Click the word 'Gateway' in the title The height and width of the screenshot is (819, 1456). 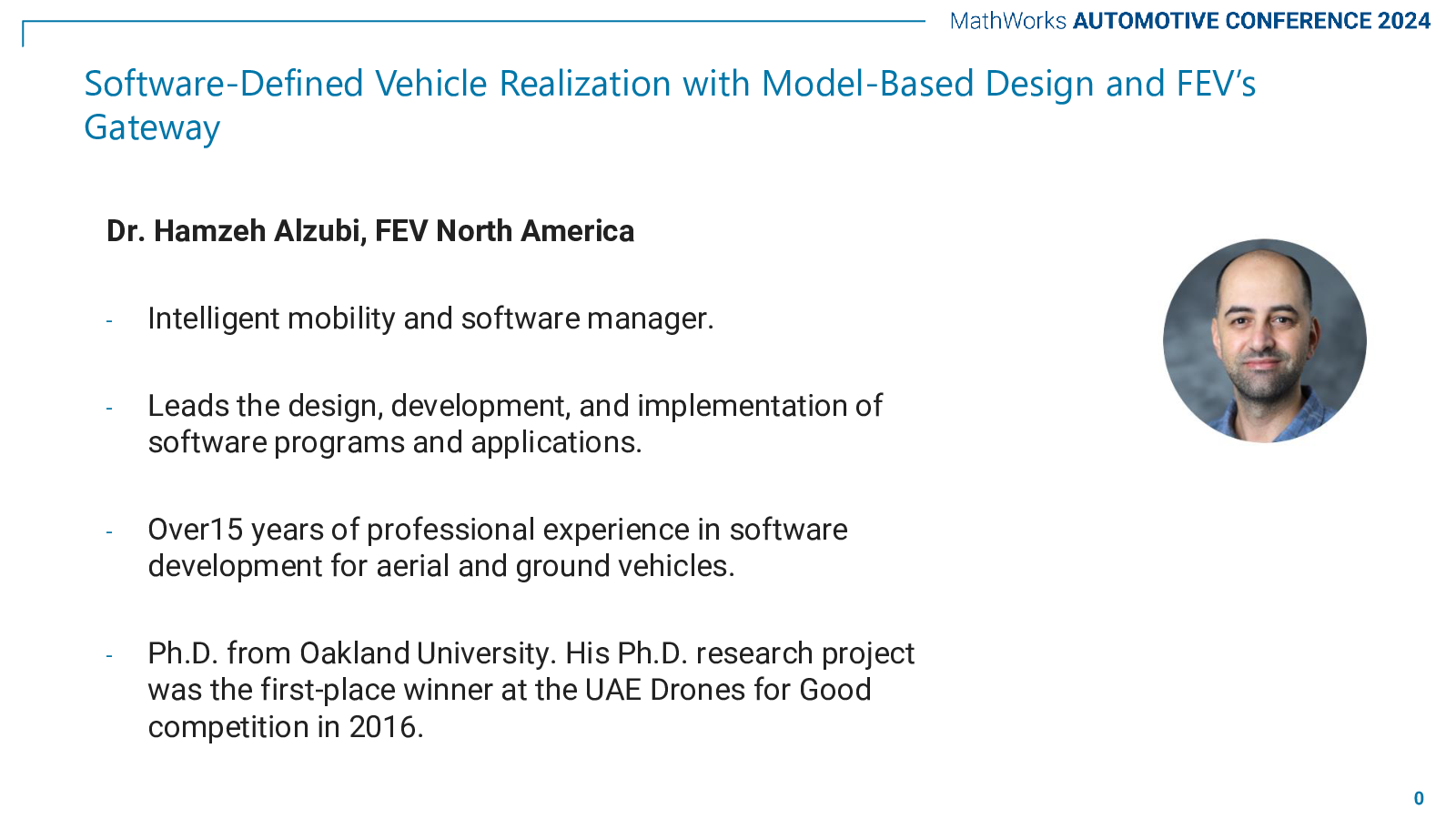pos(152,128)
